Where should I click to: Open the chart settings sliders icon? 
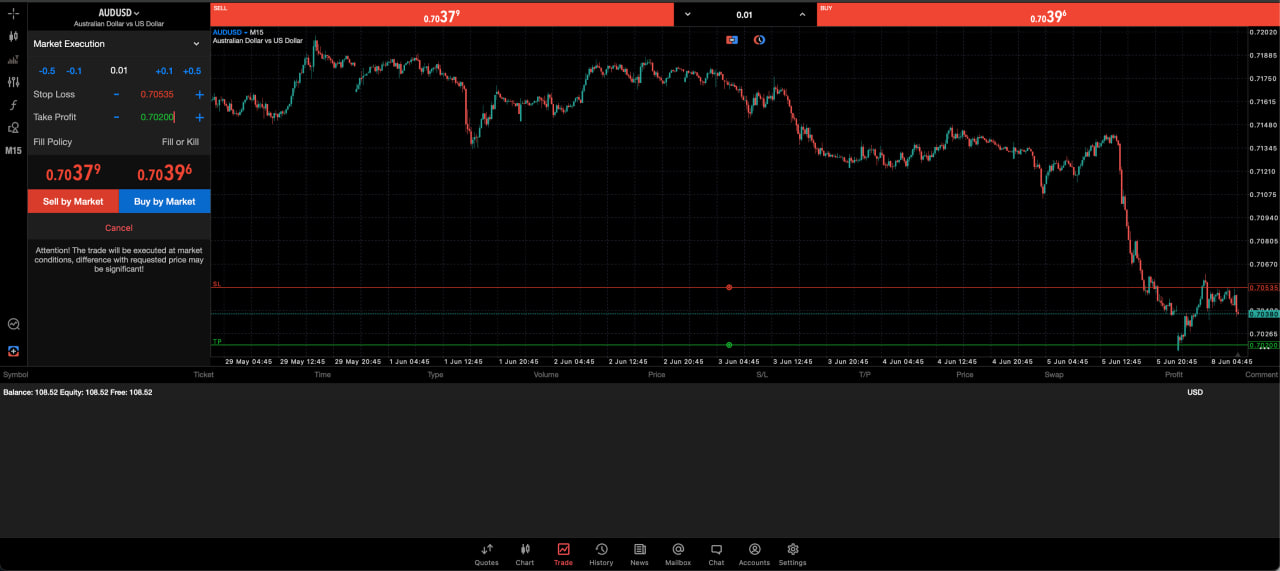[x=13, y=82]
